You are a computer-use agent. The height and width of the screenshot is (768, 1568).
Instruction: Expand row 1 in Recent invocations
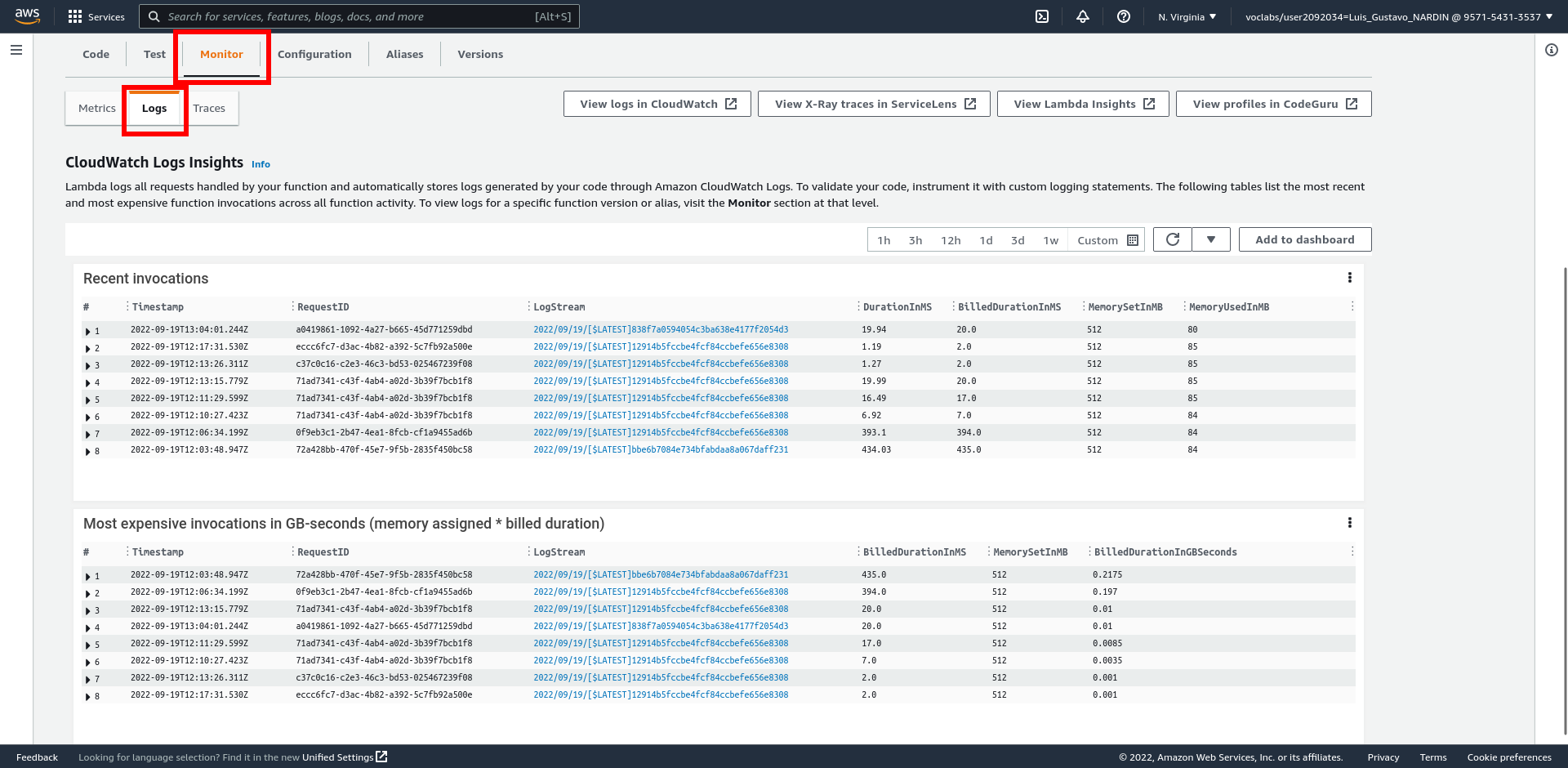click(88, 331)
